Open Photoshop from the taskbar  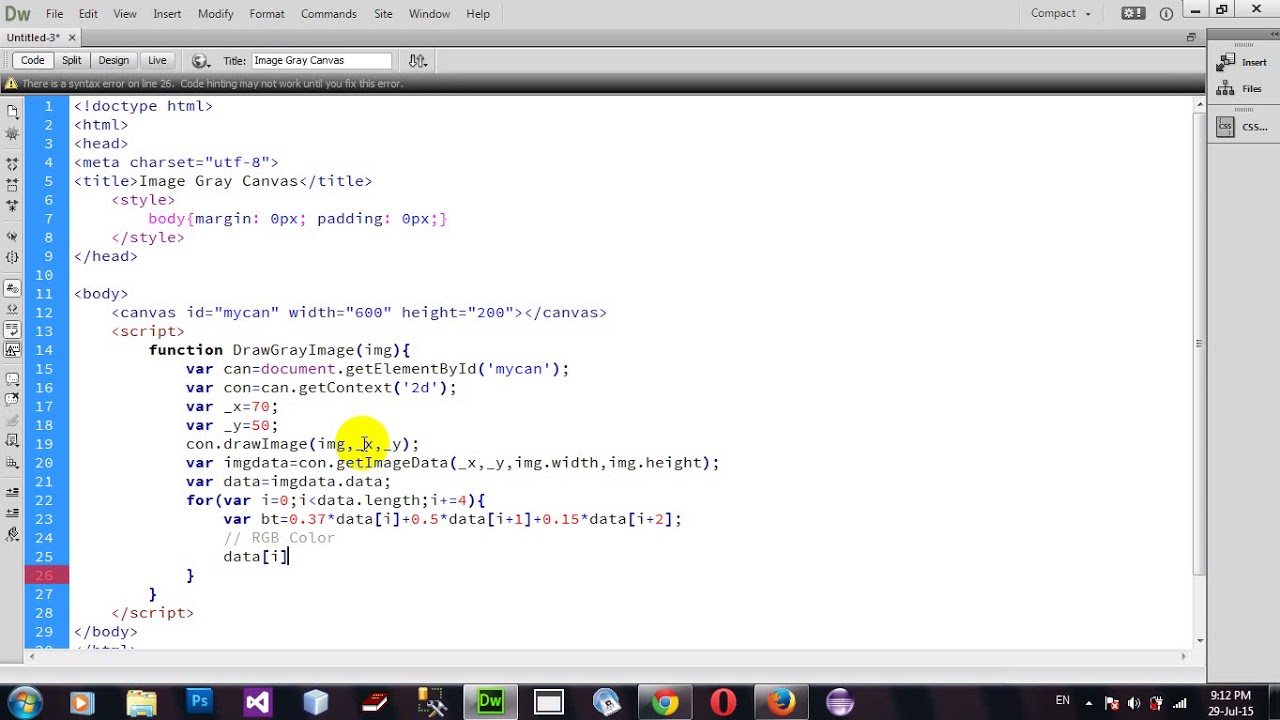click(199, 702)
